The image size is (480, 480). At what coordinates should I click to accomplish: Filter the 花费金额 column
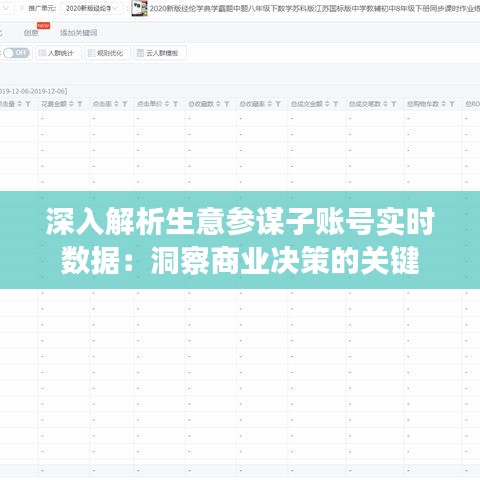pyautogui.click(x=80, y=104)
